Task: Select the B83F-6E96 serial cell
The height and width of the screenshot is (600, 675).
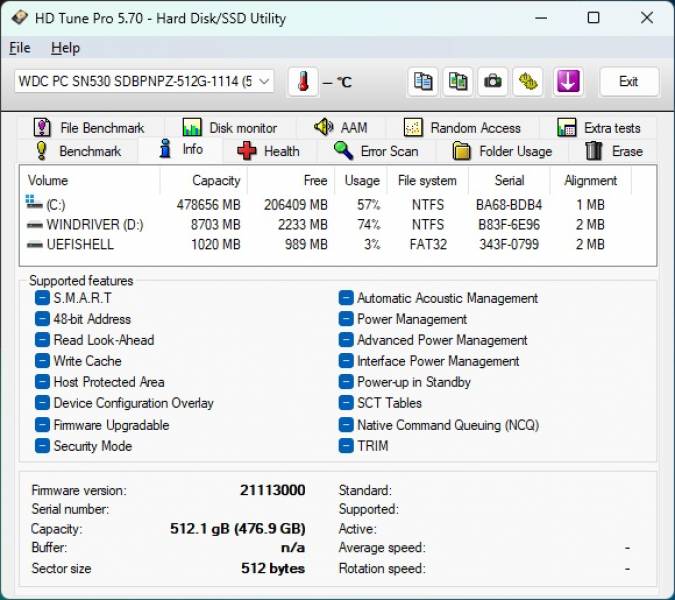Action: pos(509,225)
